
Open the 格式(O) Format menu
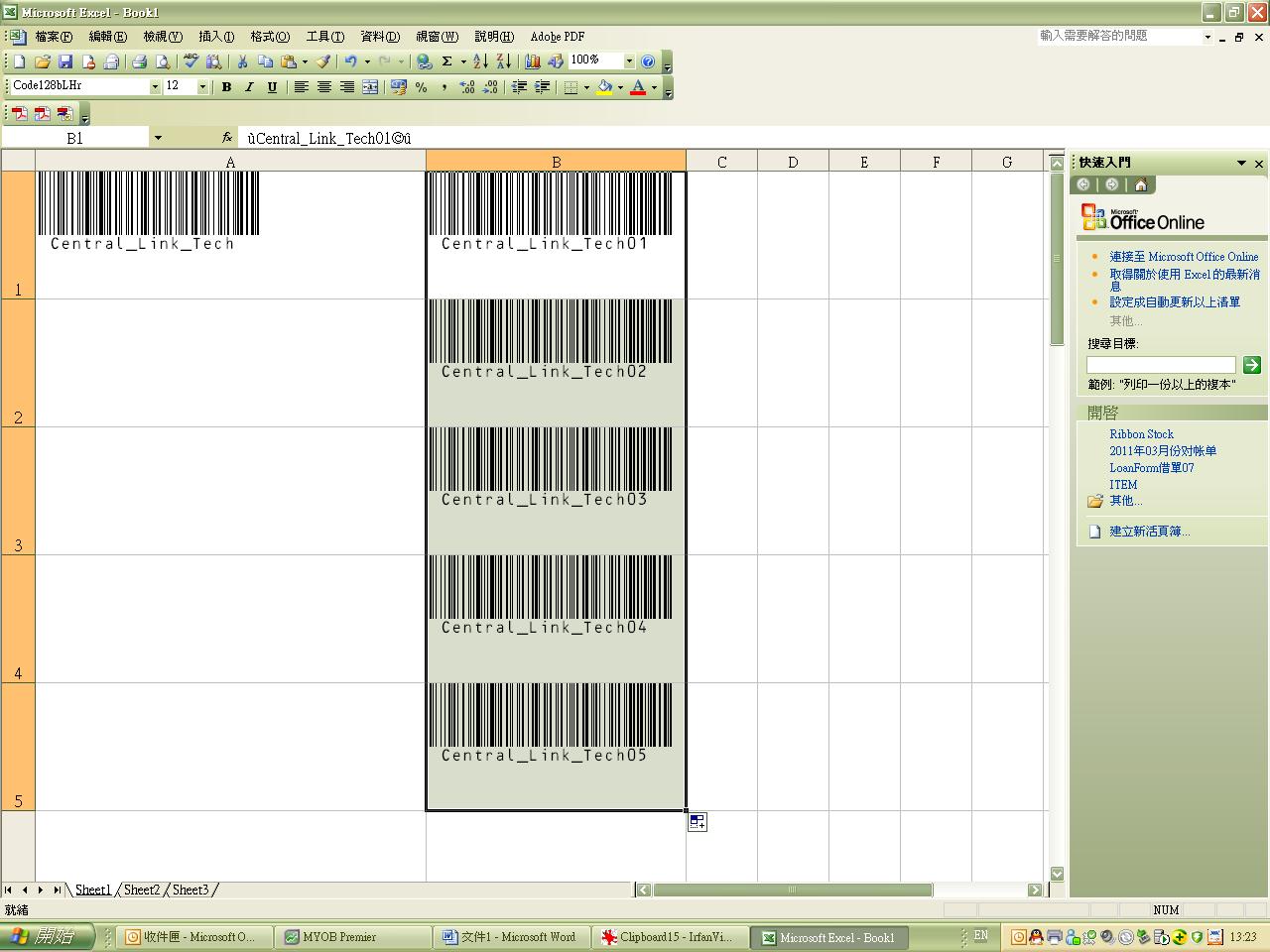coord(270,37)
